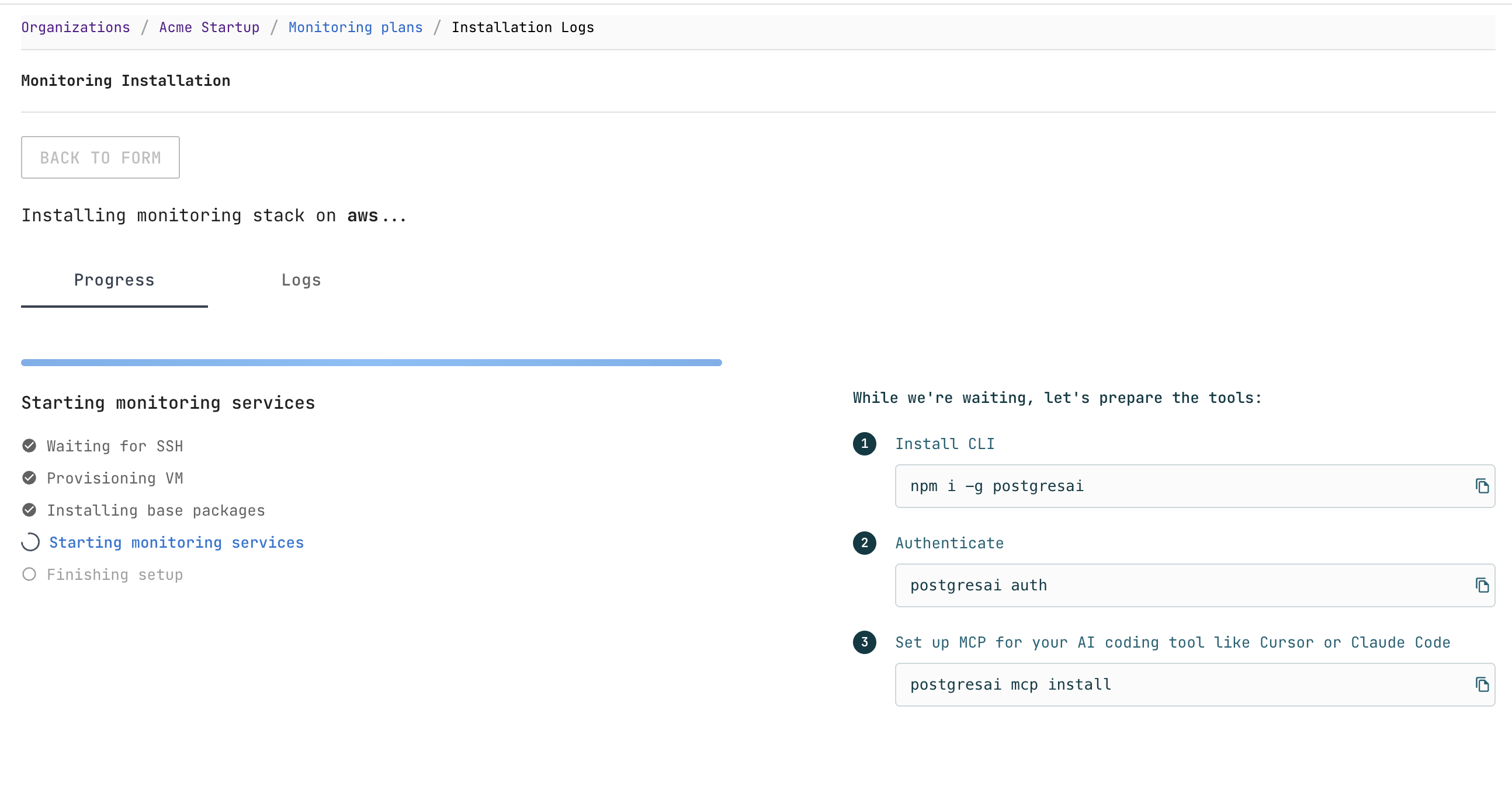Screen dimensions: 1512x793
Task: Click the blue installation progress bar
Action: pyautogui.click(x=370, y=363)
